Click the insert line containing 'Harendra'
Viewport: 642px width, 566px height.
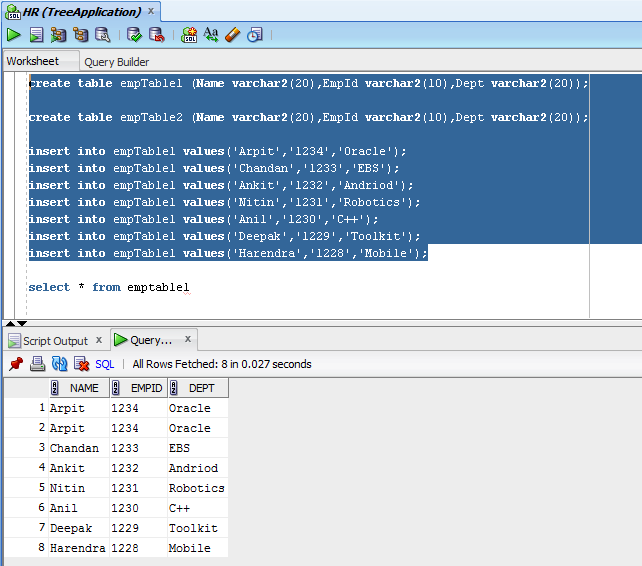tap(228, 253)
